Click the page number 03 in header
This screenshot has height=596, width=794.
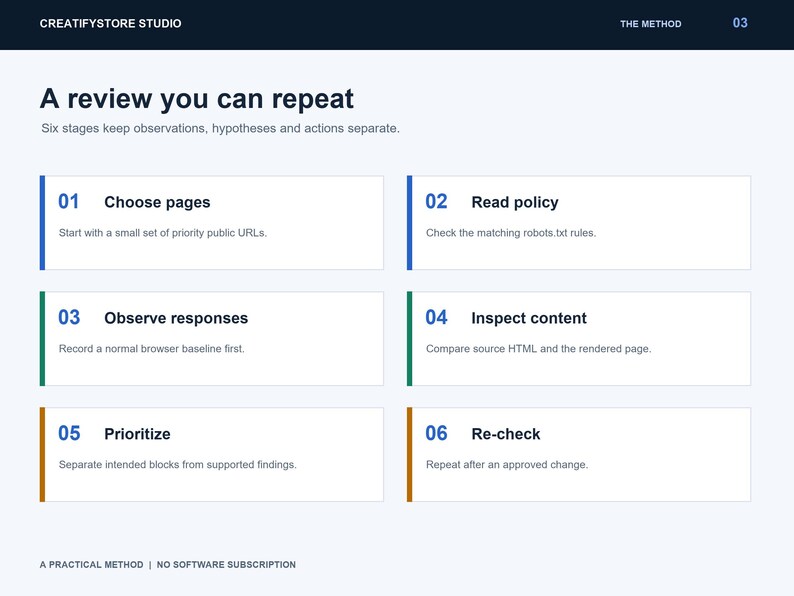point(740,23)
